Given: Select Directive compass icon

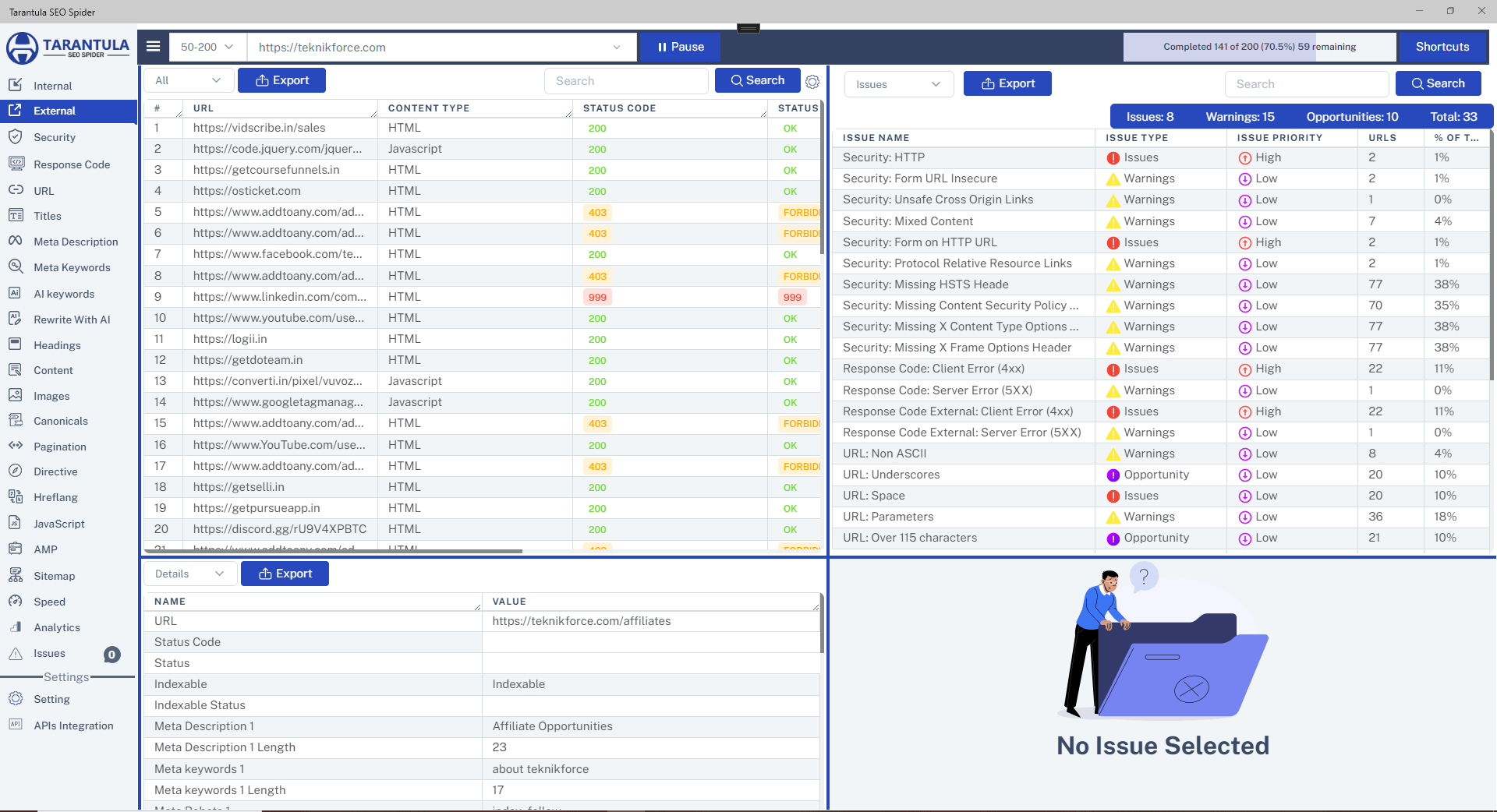Looking at the screenshot, I should click(16, 471).
